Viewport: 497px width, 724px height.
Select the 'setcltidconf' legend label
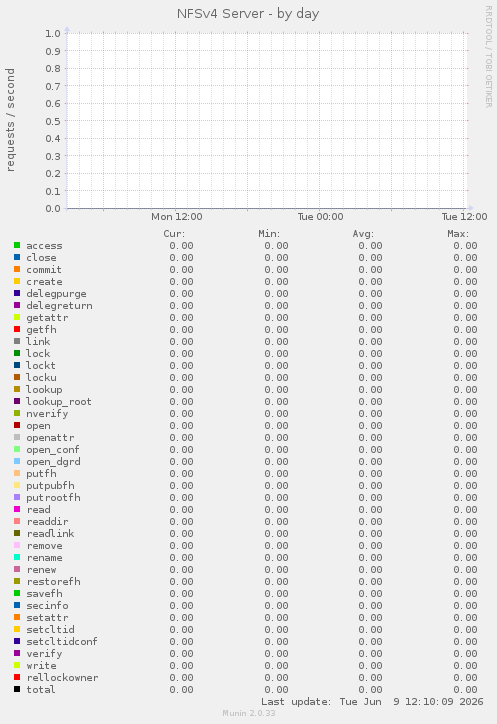[62, 642]
